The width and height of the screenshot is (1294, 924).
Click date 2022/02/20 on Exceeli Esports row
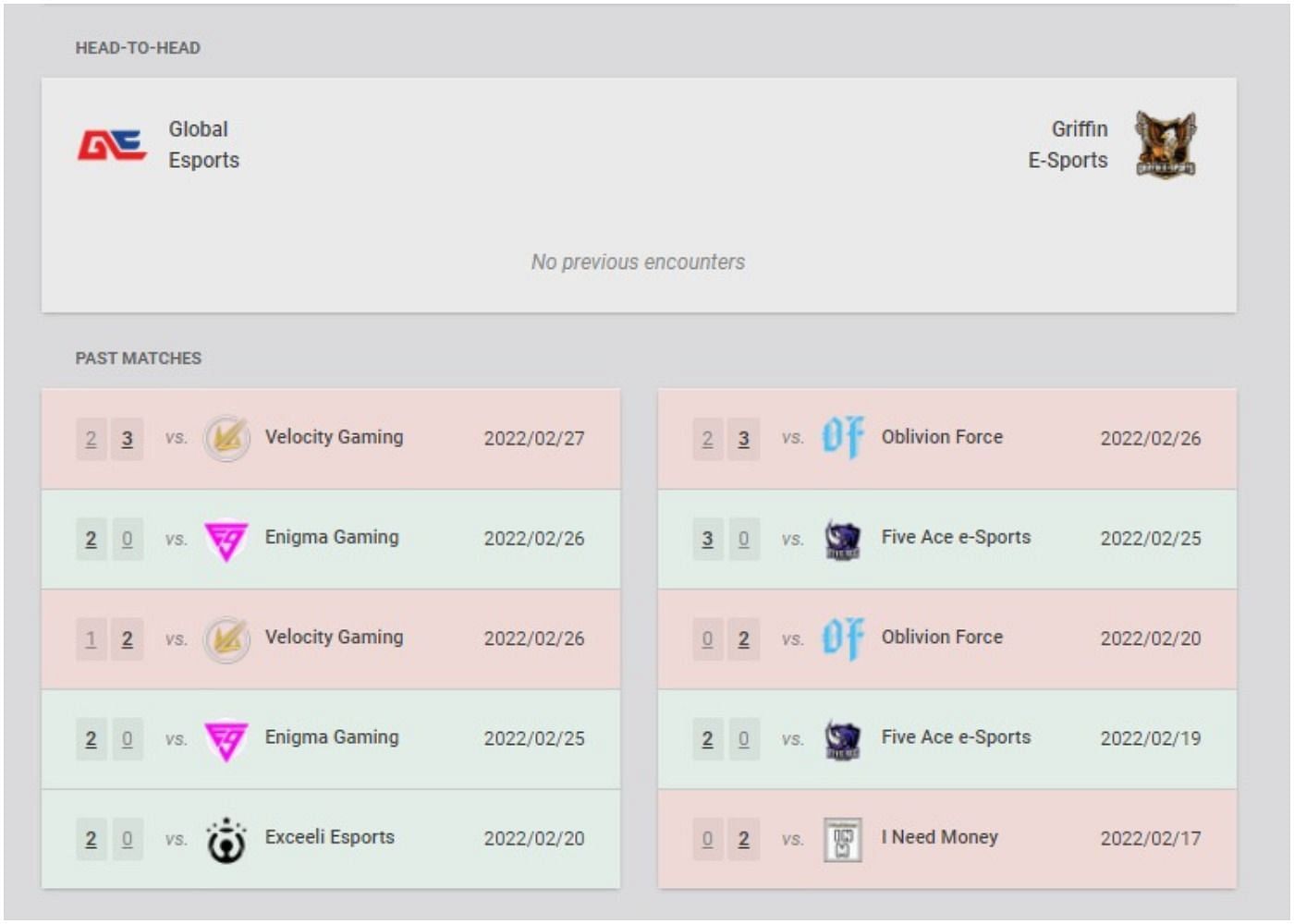coord(534,838)
